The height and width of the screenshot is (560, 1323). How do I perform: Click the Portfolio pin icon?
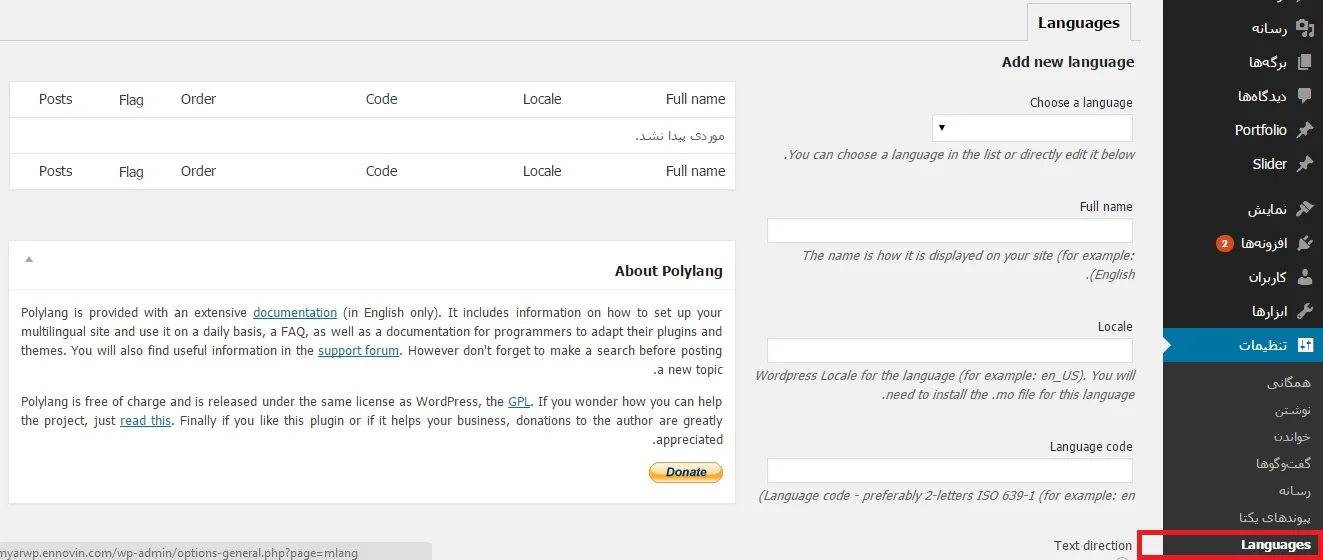pyautogui.click(x=1304, y=130)
